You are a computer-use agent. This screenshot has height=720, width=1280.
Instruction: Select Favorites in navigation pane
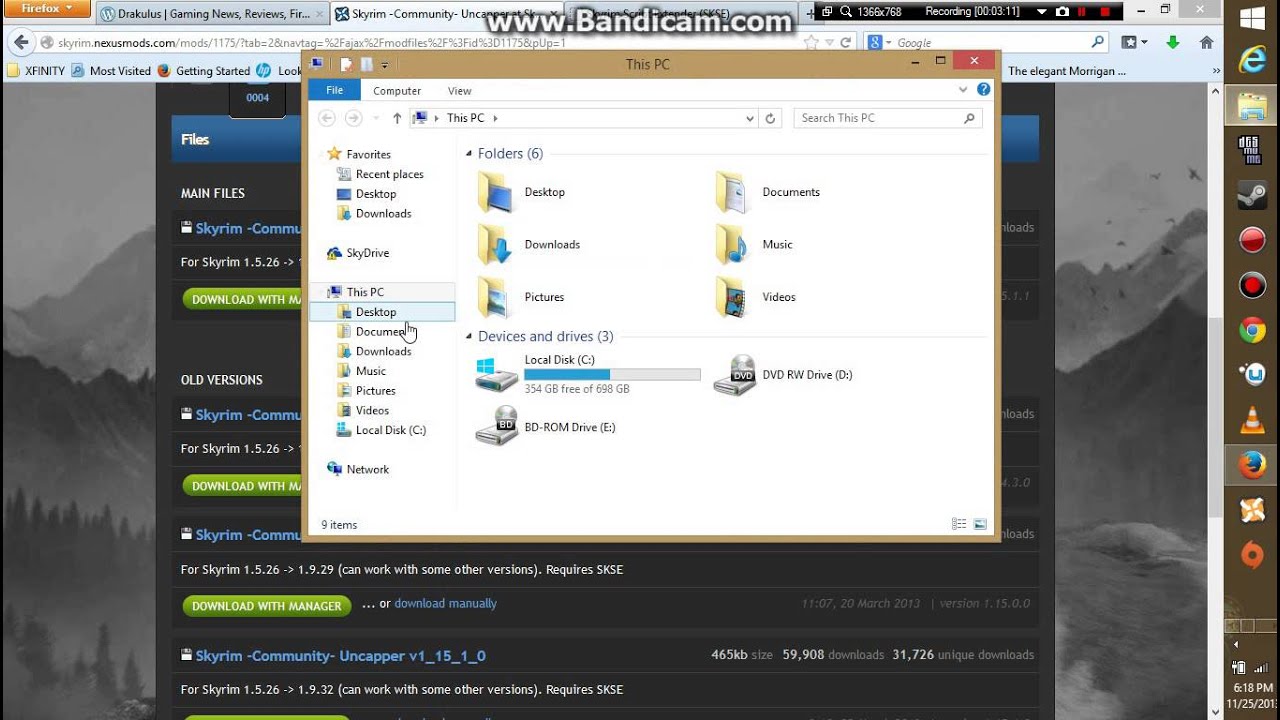359,154
